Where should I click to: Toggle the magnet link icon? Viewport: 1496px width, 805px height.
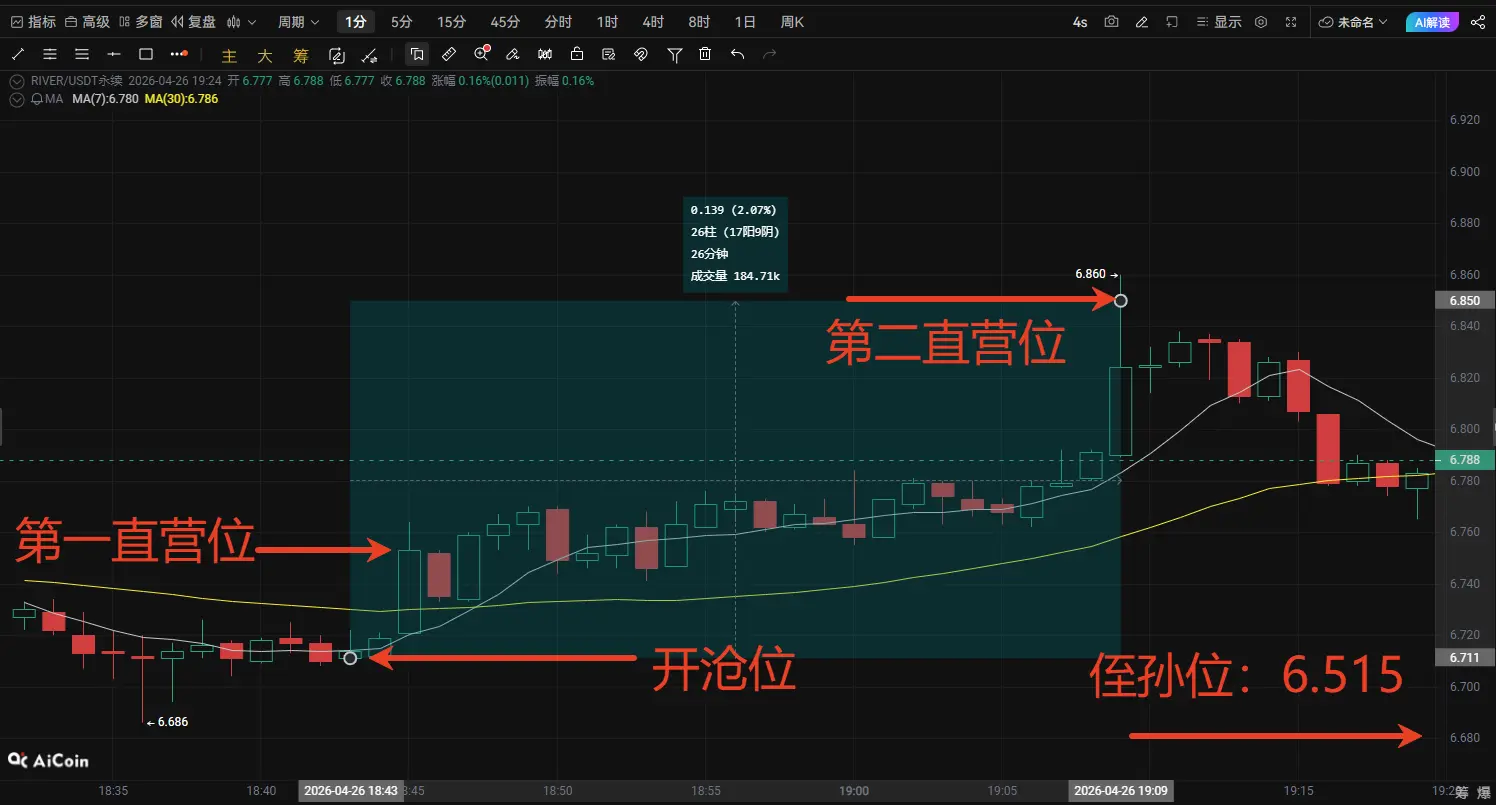pos(641,54)
